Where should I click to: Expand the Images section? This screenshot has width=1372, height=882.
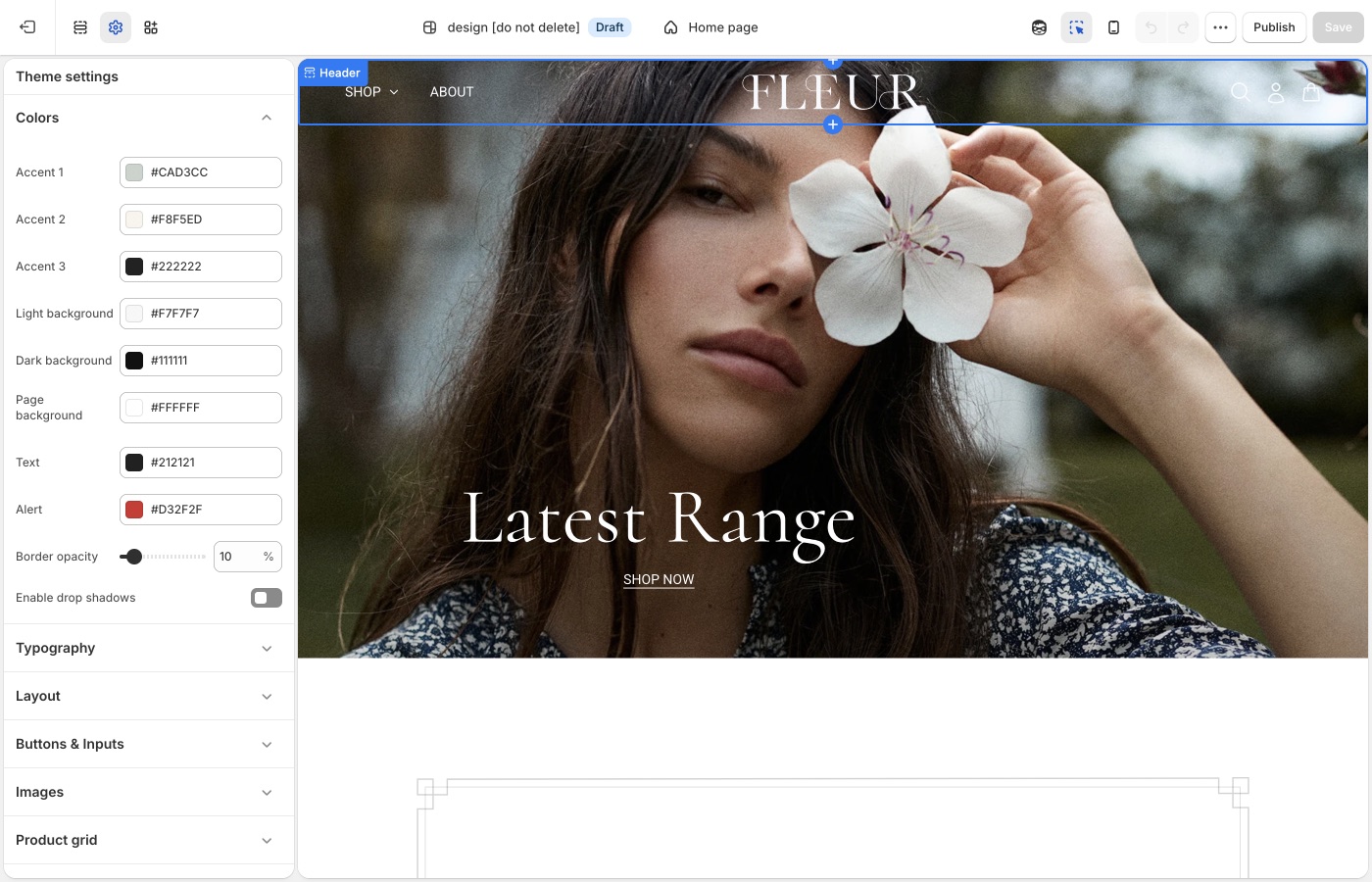click(149, 792)
